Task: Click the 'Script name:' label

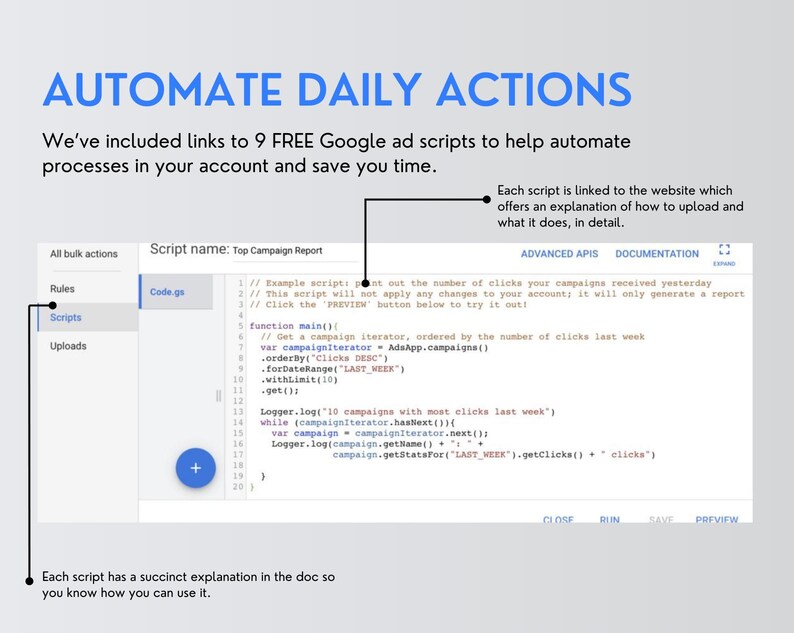Action: click(189, 250)
